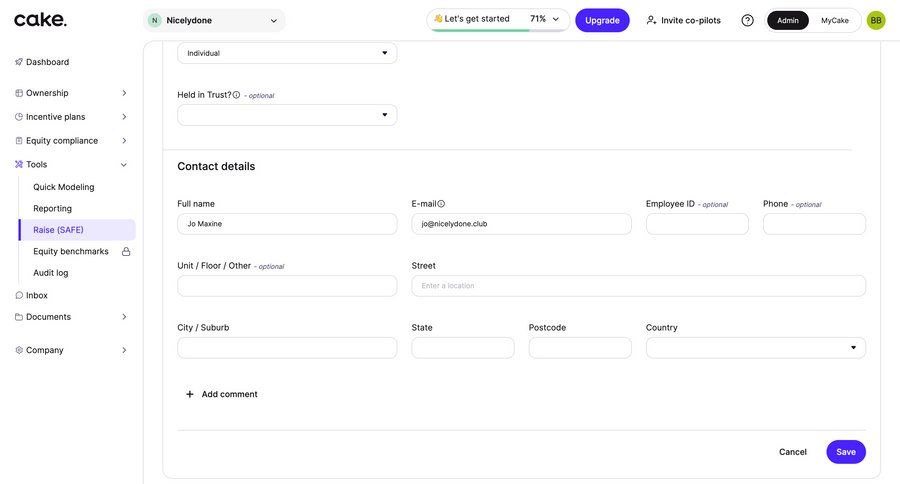Click the Cancel button

[793, 452]
